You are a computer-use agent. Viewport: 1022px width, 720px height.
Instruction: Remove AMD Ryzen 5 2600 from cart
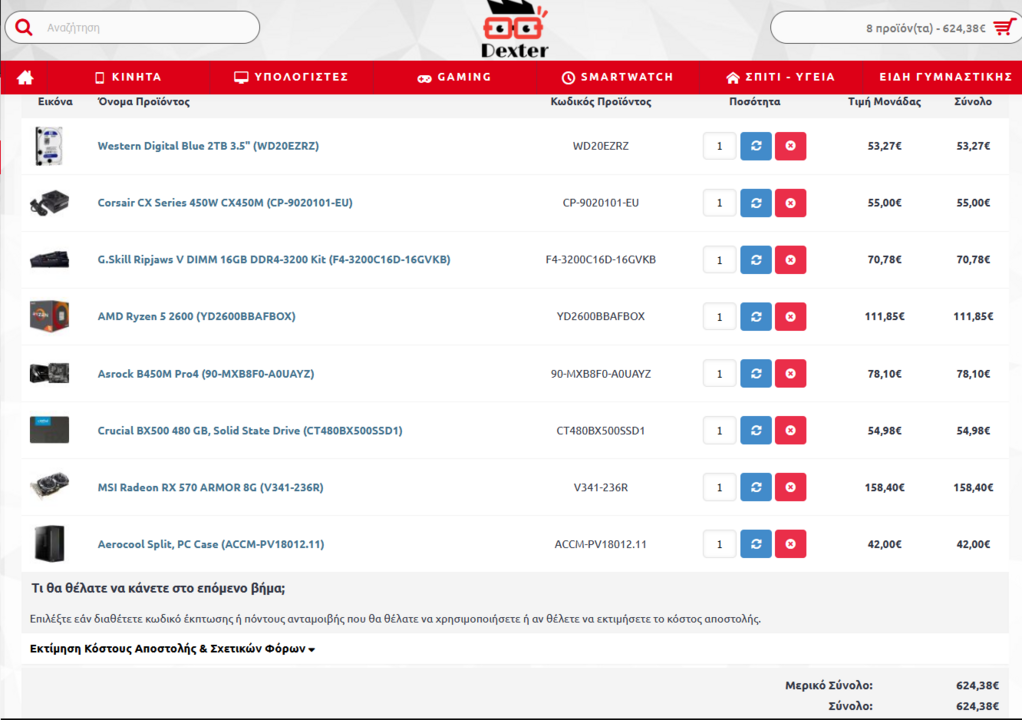791,317
